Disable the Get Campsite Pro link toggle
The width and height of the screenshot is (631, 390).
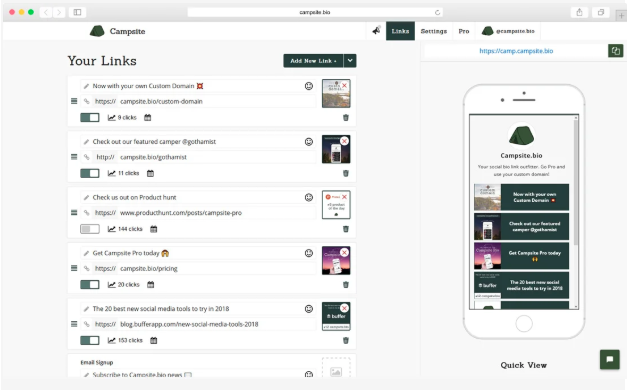(90, 285)
